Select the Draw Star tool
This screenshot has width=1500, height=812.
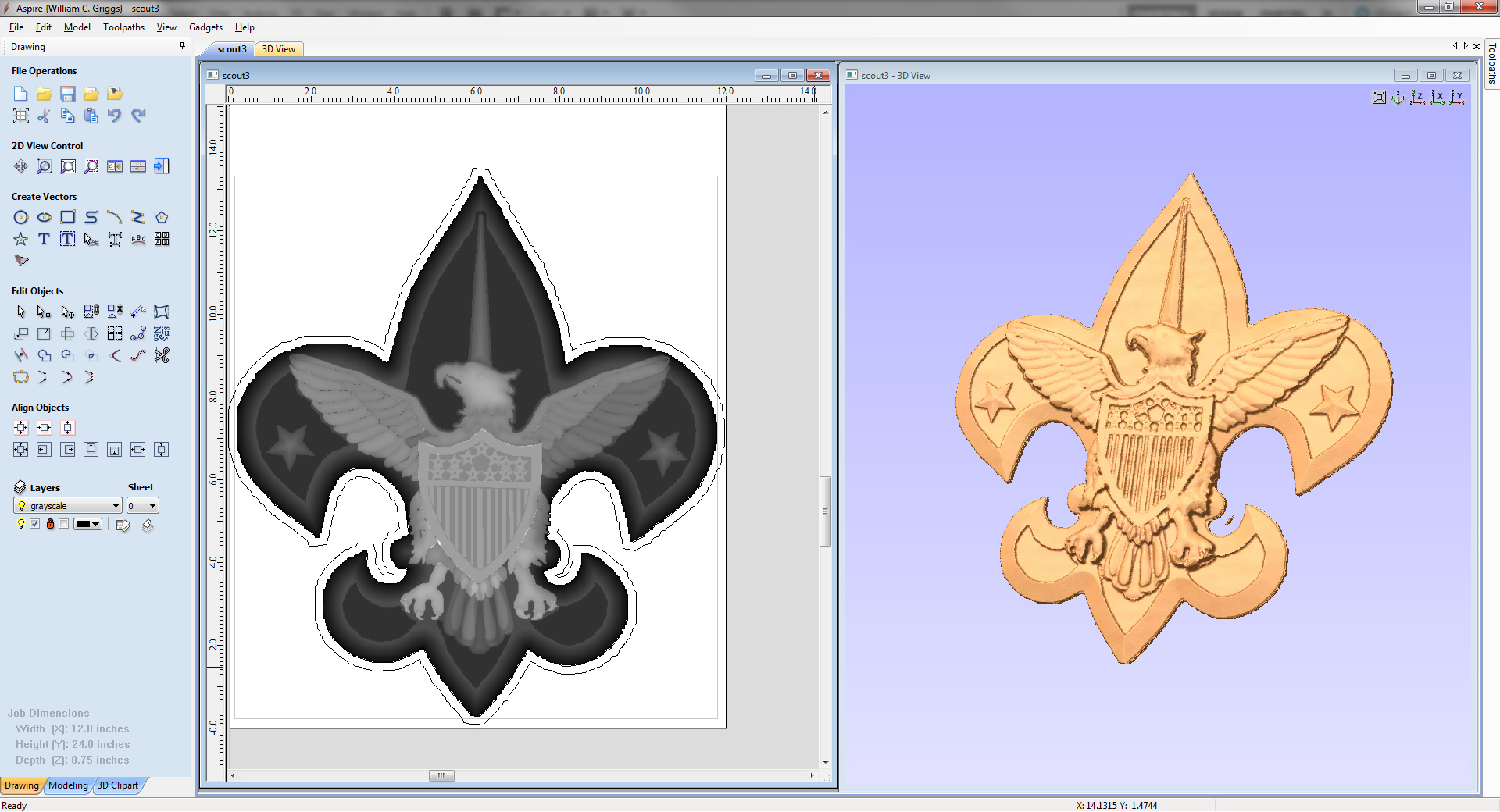click(21, 239)
